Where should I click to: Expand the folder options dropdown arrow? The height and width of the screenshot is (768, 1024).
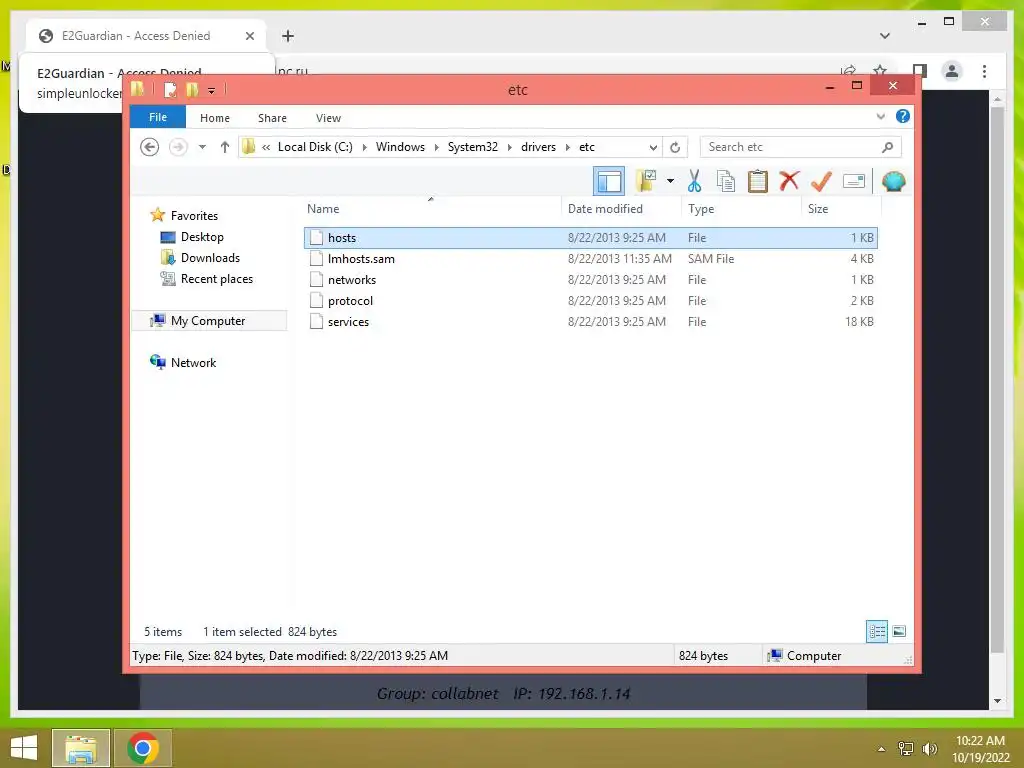point(670,182)
